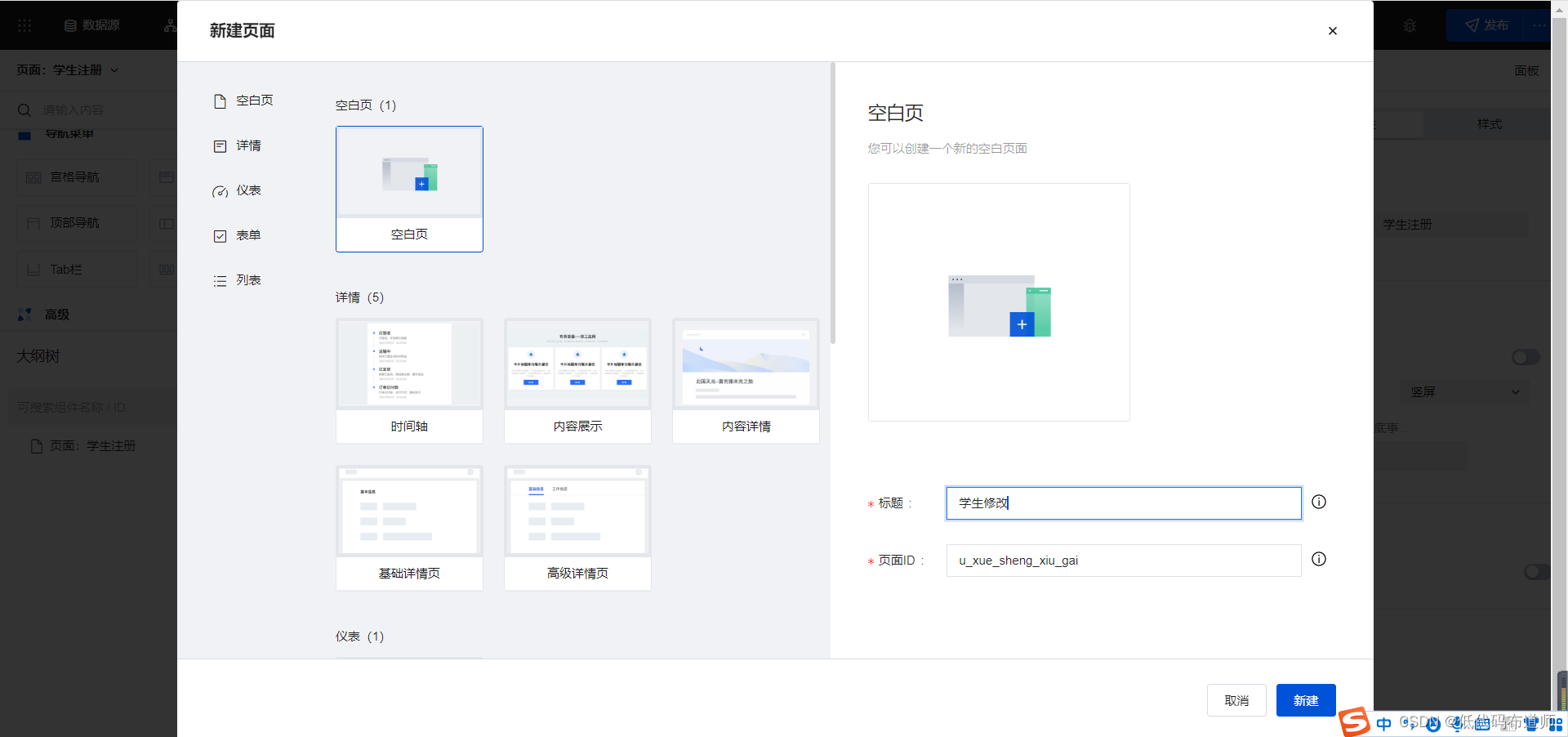The width and height of the screenshot is (1568, 737).
Task: Choose the 内容详情 template card
Action: [x=746, y=381]
